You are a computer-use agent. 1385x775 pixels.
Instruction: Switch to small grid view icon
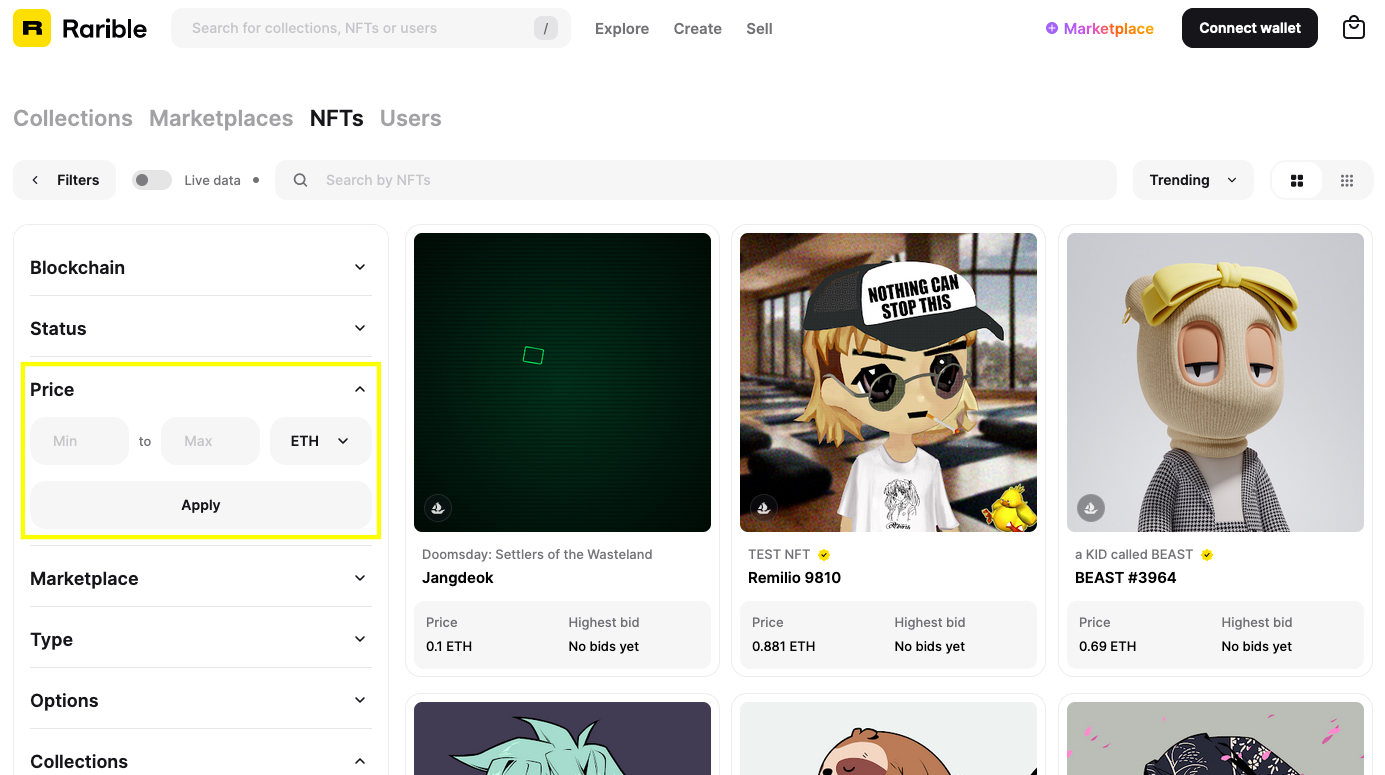click(1347, 180)
